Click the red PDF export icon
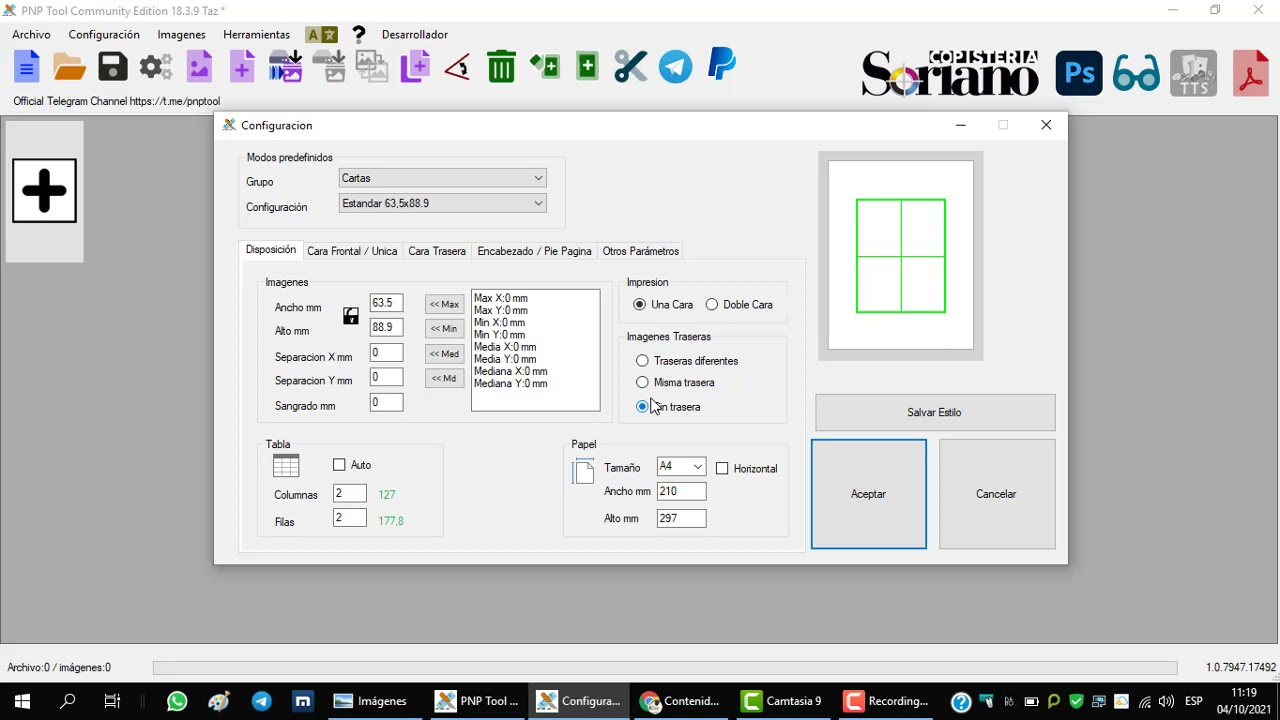This screenshot has width=1280, height=720. pos(1251,73)
